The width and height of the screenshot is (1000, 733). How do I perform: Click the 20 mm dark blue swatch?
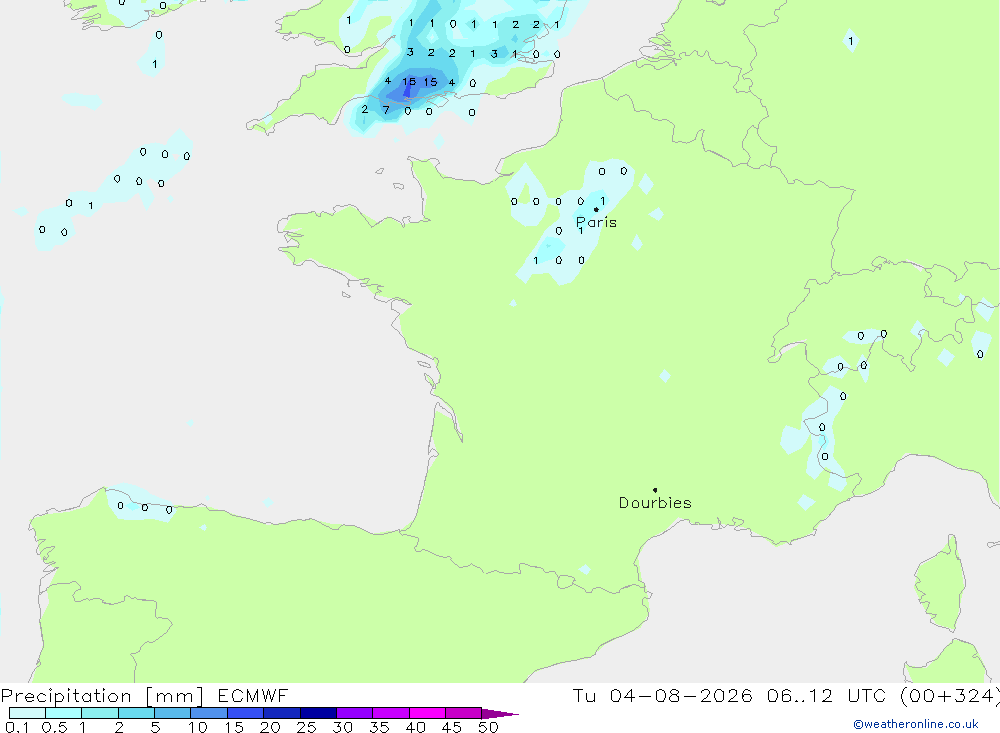282,713
